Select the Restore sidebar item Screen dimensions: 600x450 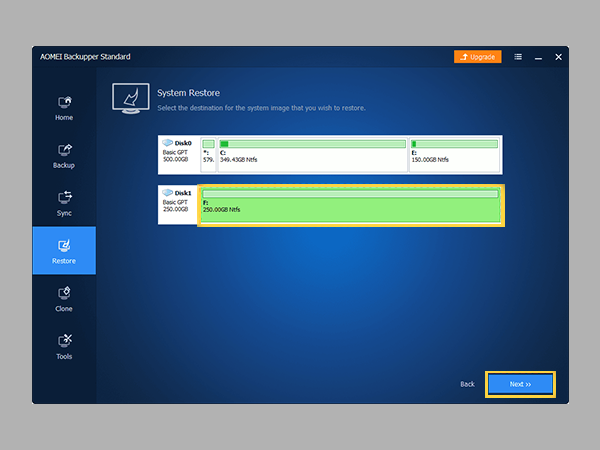[x=64, y=250]
